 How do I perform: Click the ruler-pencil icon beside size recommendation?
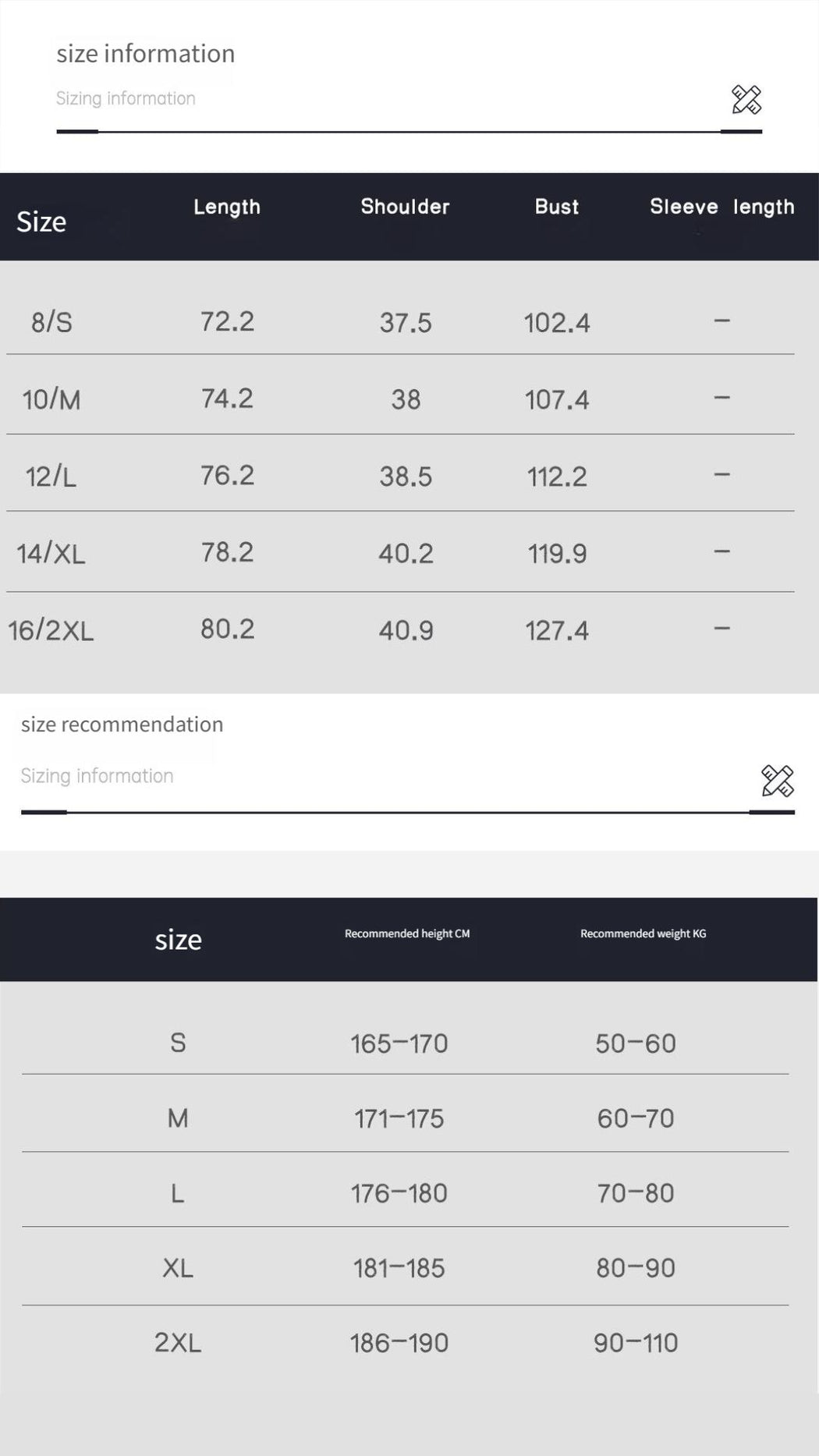click(777, 781)
